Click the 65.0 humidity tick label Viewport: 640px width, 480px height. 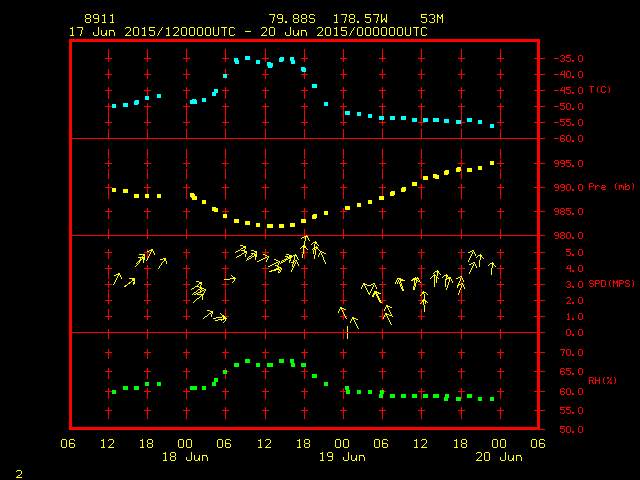(x=571, y=372)
